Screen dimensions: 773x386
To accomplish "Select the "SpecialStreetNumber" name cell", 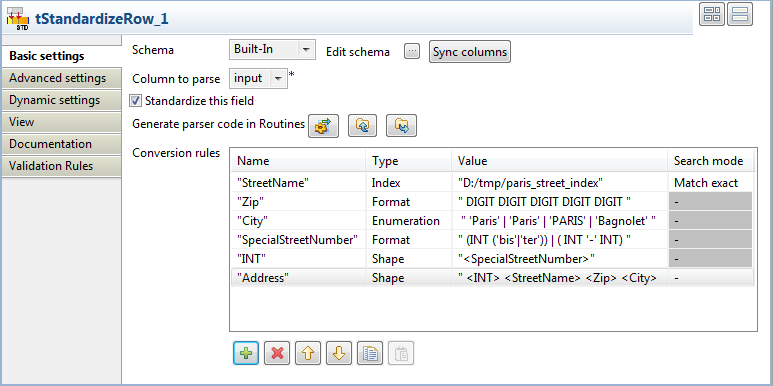I will tap(298, 240).
